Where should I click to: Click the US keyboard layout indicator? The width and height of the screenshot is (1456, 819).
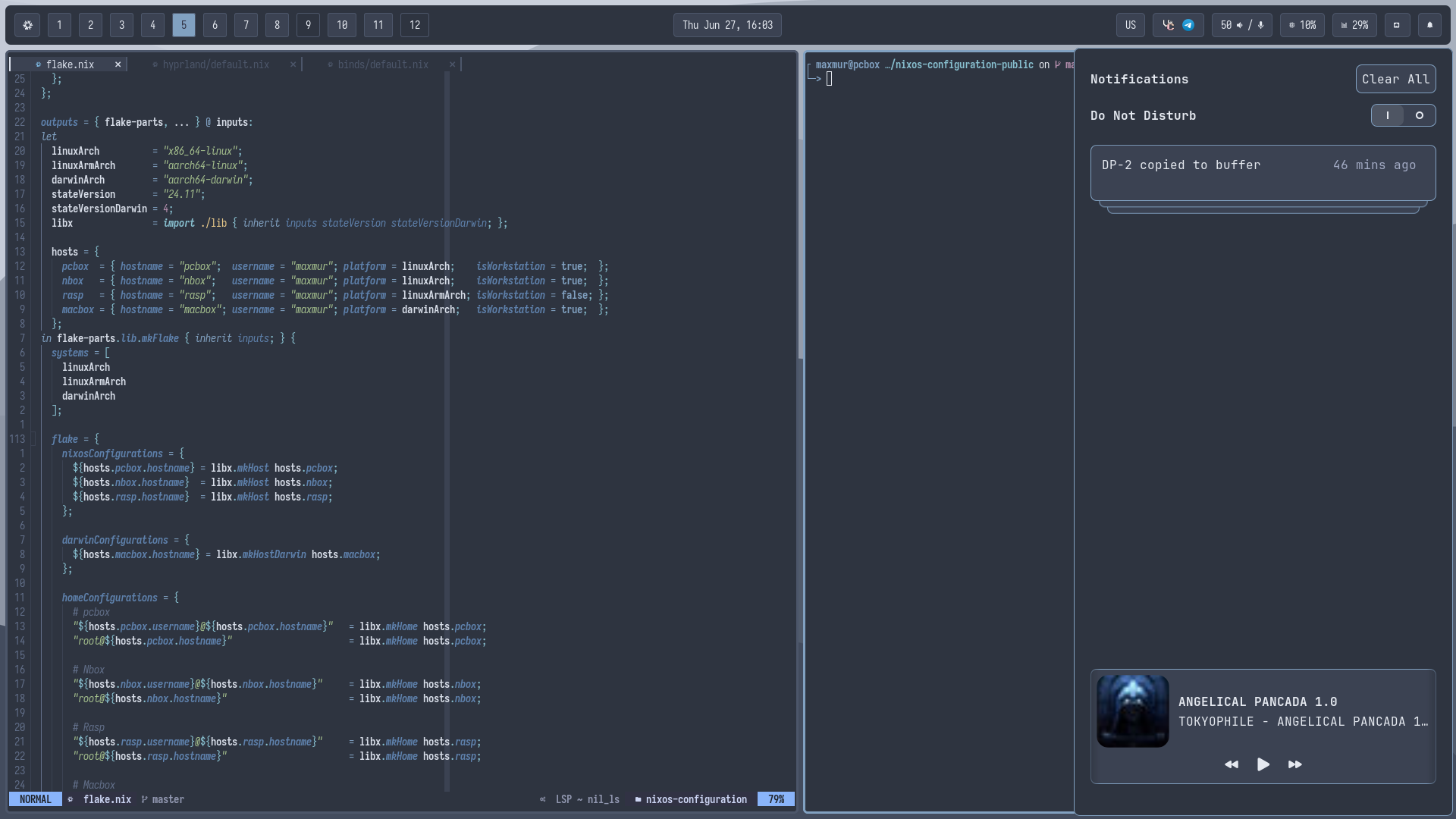(x=1130, y=25)
